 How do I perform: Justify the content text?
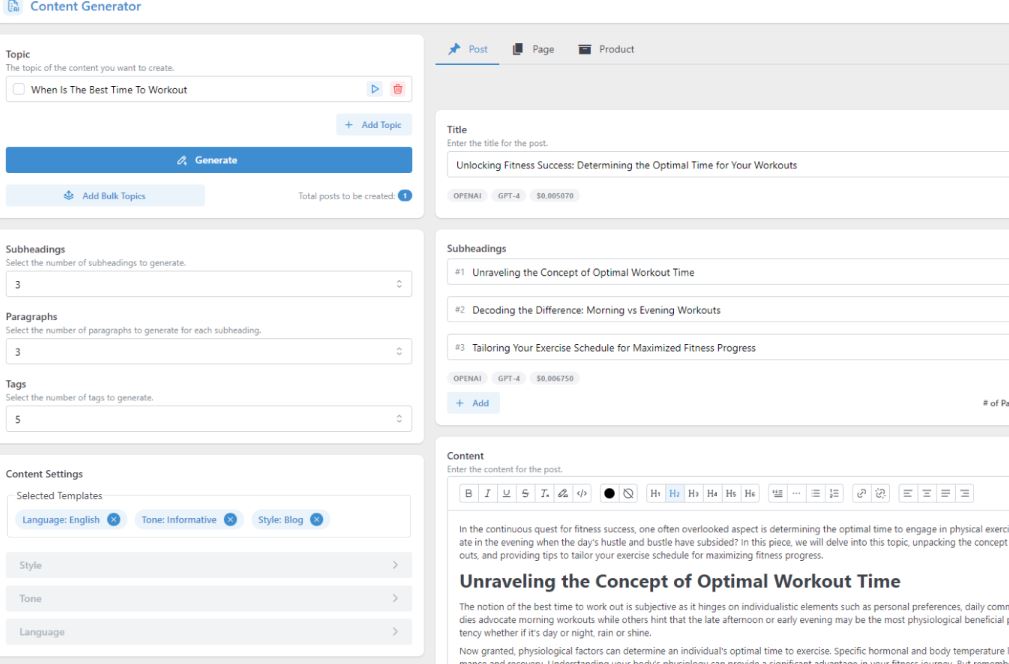pyautogui.click(x=945, y=493)
